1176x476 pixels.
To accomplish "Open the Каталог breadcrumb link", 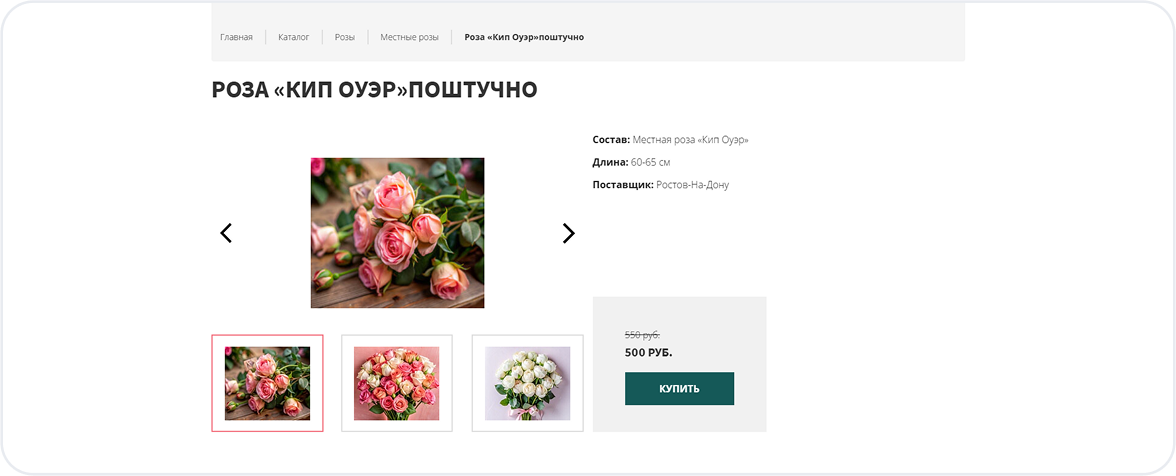I will (x=294, y=37).
